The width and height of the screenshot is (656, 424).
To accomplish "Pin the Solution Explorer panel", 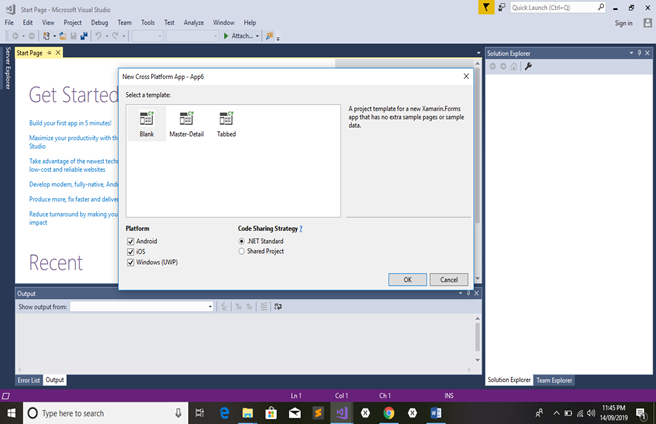I will click(x=639, y=53).
